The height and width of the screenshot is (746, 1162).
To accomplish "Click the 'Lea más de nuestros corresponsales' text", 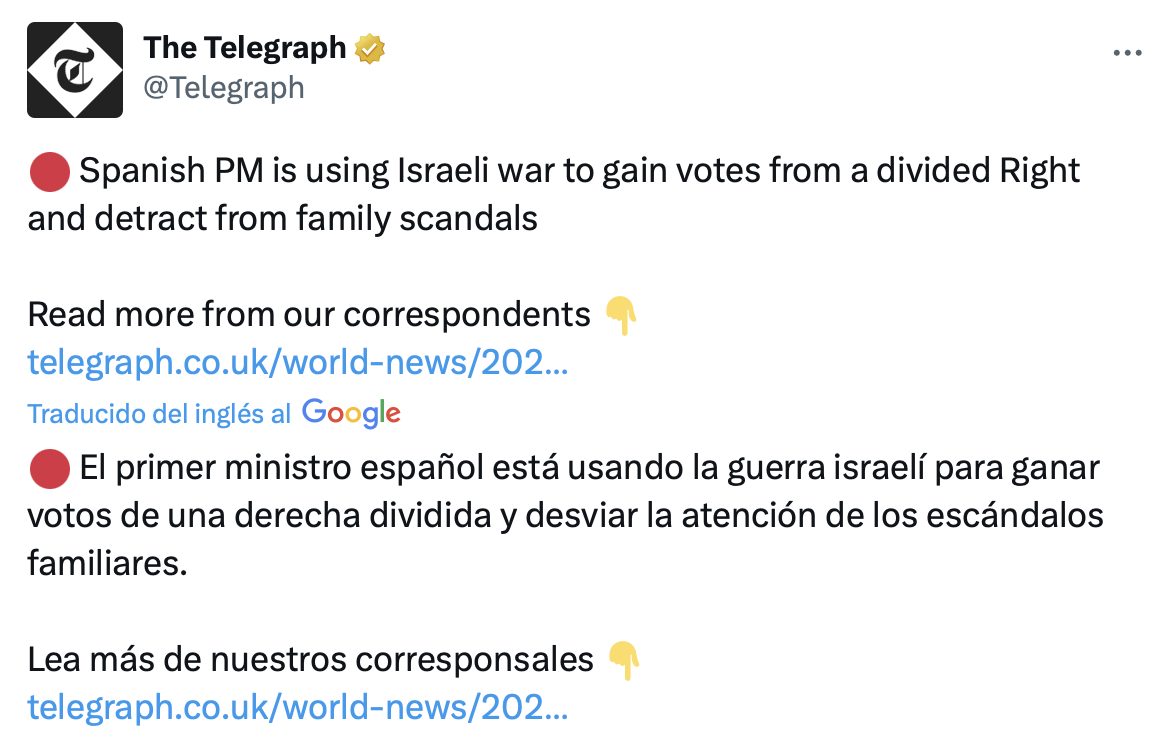I will coord(310,660).
